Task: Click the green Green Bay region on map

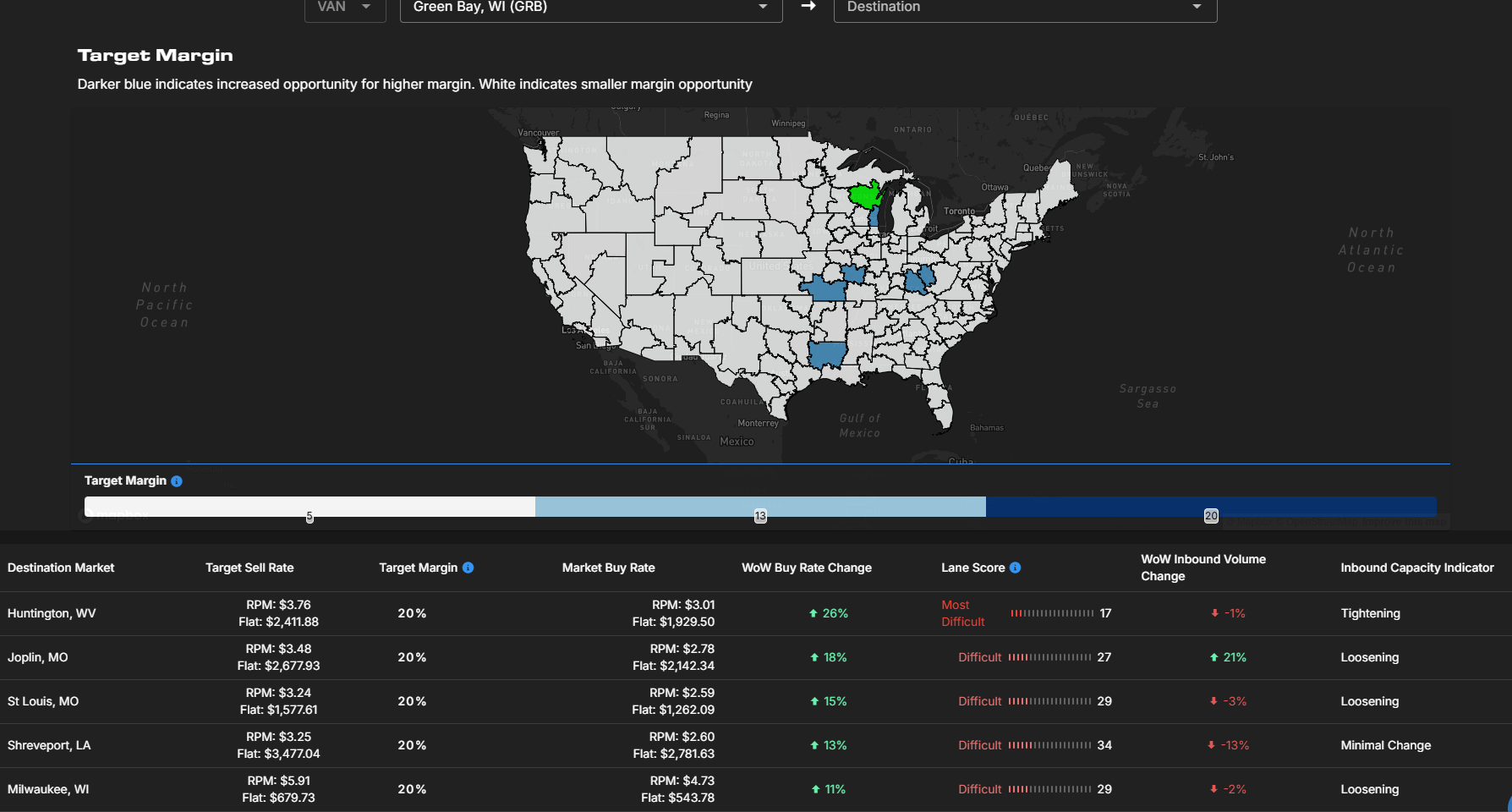Action: 864,196
